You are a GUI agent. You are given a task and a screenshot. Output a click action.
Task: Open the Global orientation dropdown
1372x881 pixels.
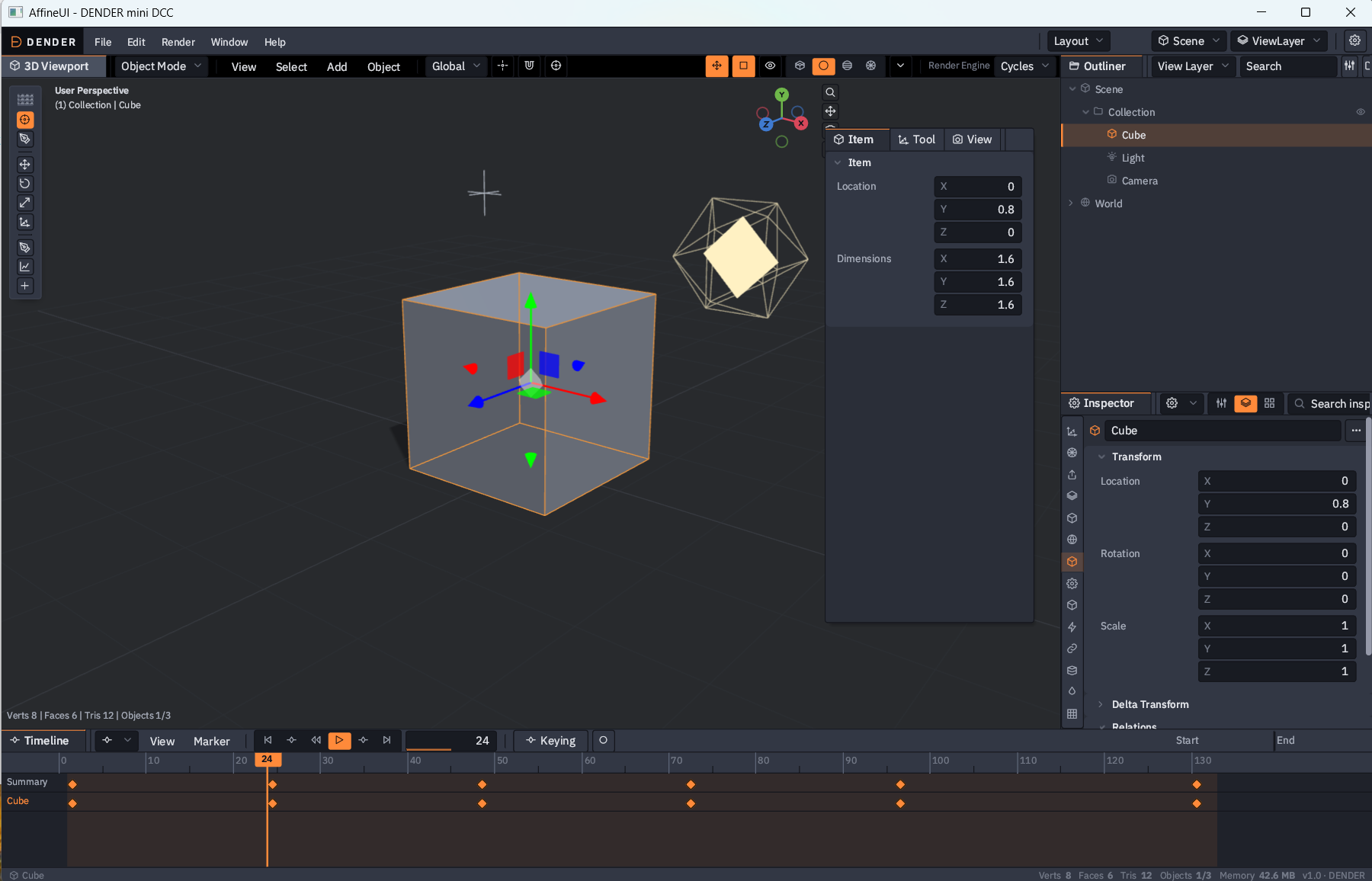click(456, 66)
